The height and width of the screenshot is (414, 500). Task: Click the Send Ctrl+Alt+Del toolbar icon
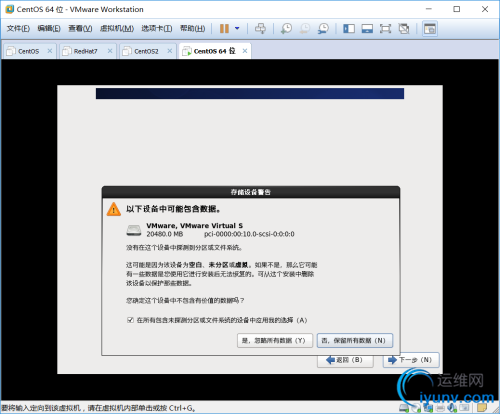[x=260, y=29]
